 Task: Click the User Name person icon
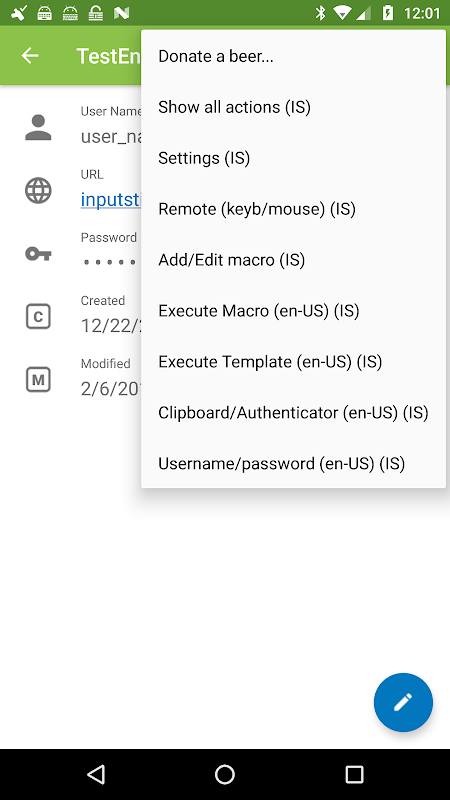38,128
